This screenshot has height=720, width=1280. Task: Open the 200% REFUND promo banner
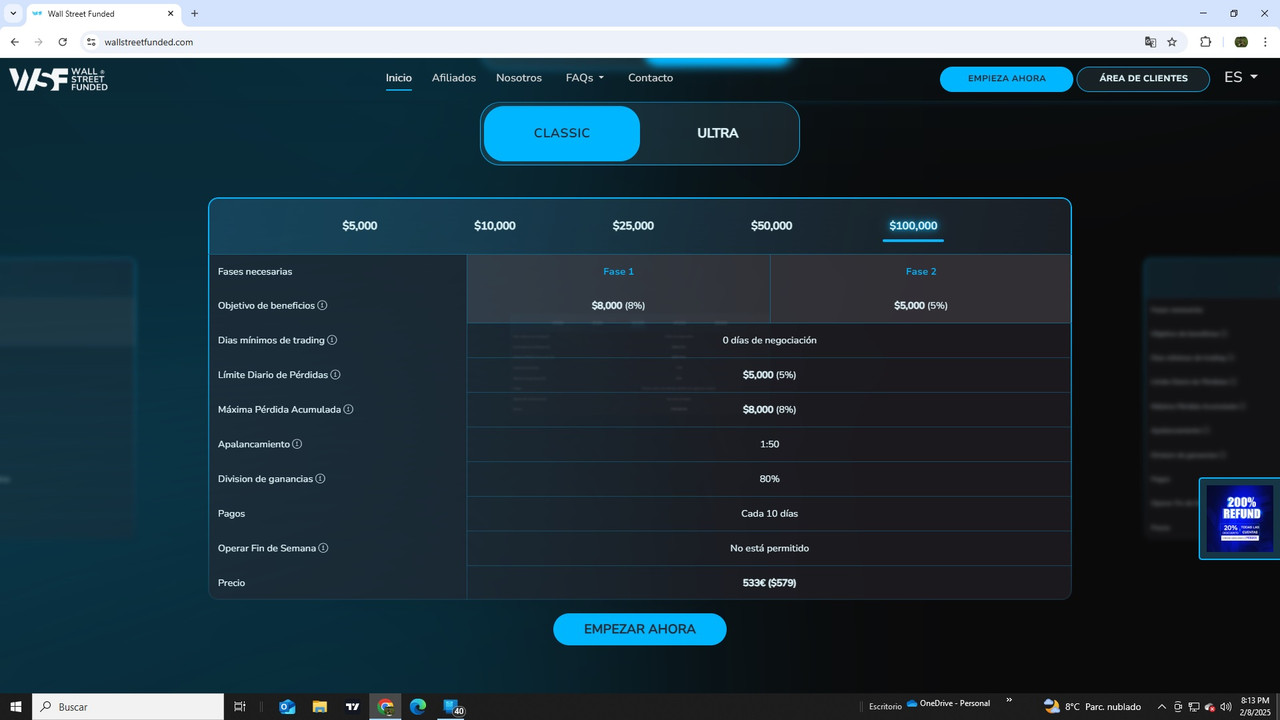(x=1240, y=519)
